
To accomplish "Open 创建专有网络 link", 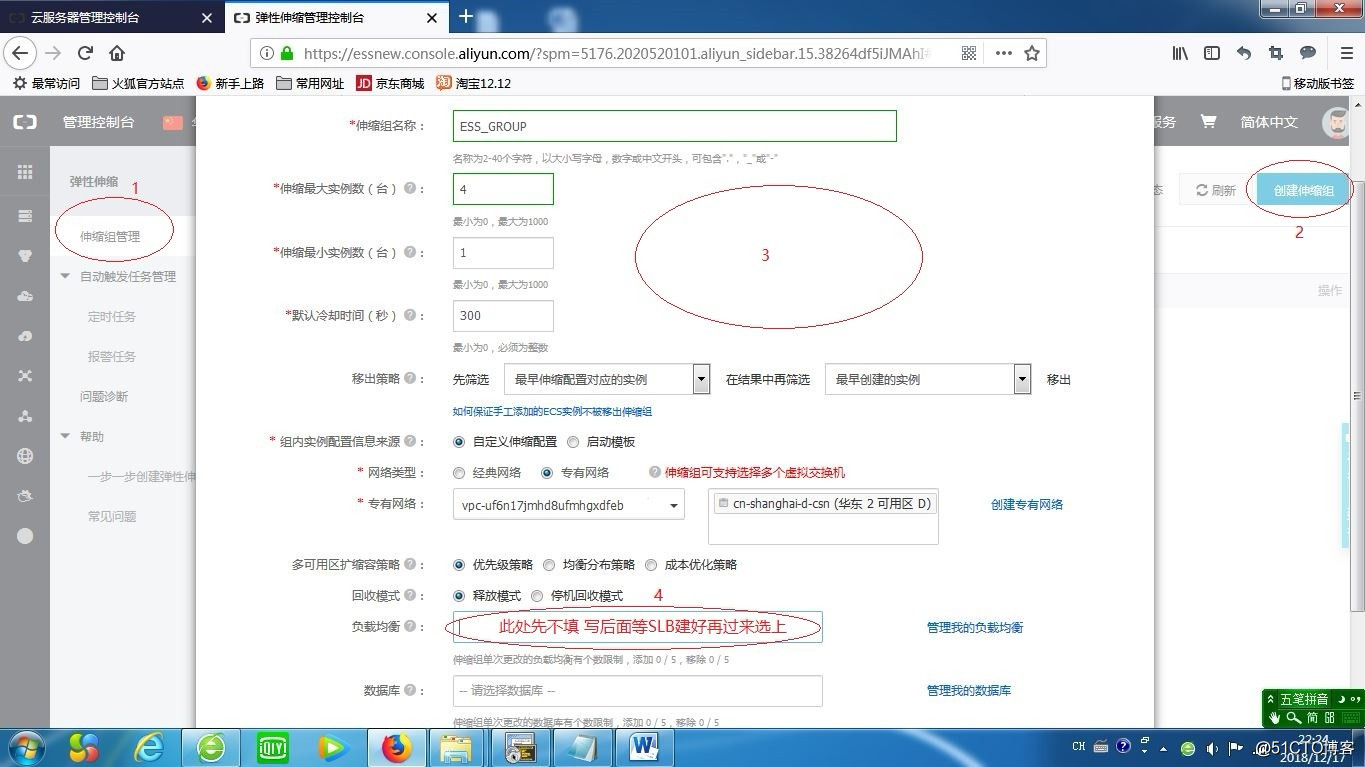I will click(1027, 504).
